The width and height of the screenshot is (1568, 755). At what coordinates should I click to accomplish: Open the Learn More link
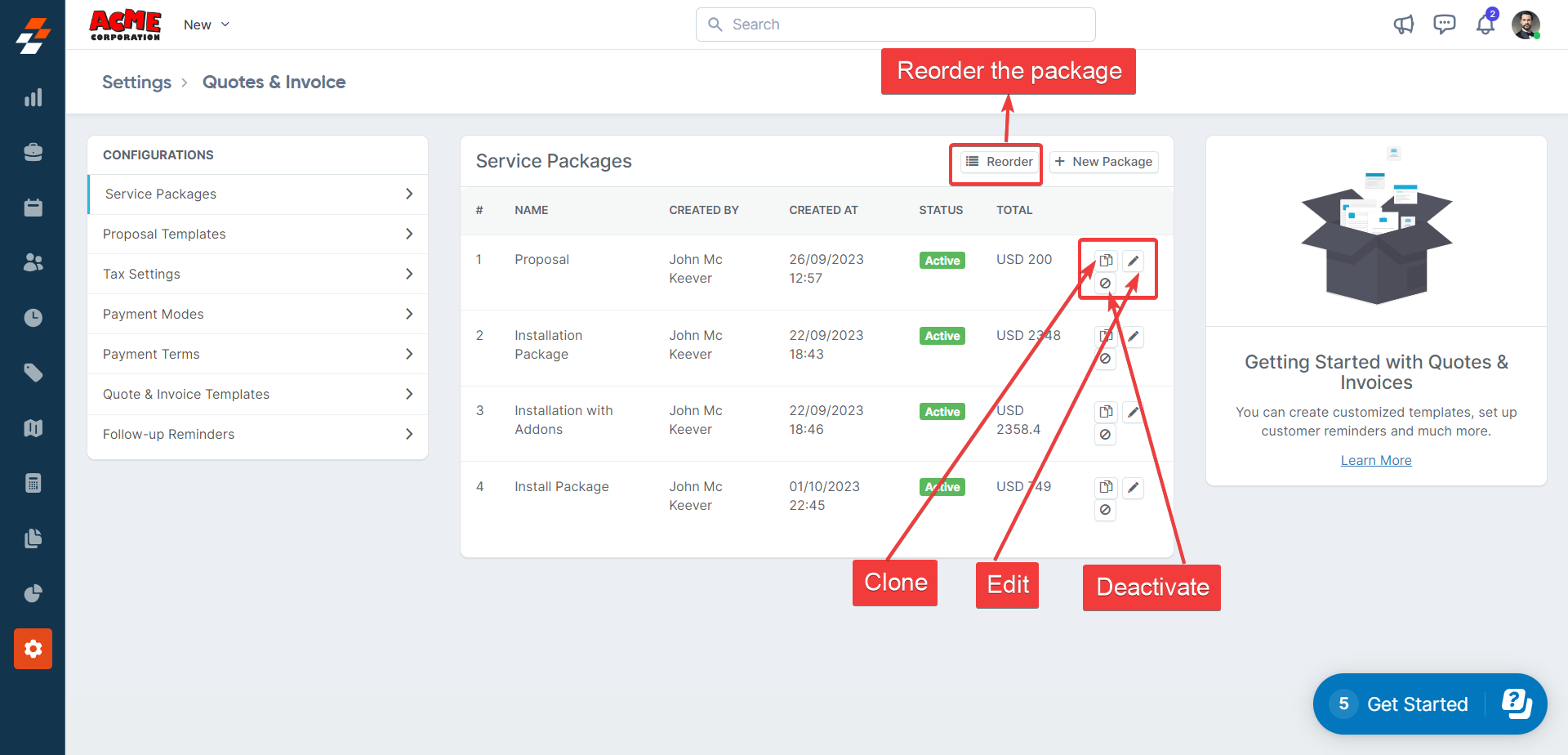(x=1375, y=460)
